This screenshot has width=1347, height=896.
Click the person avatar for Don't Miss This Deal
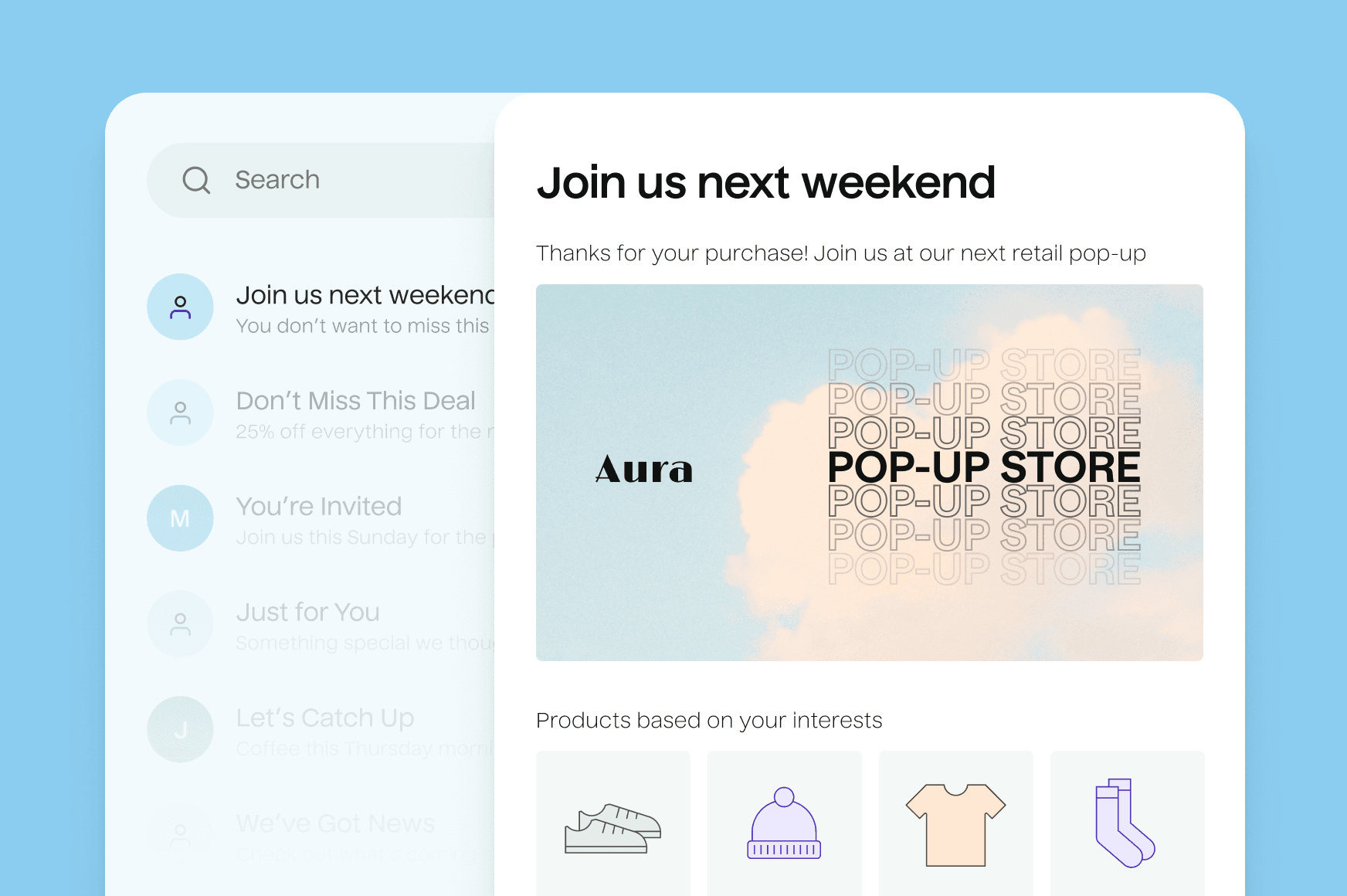pos(180,412)
